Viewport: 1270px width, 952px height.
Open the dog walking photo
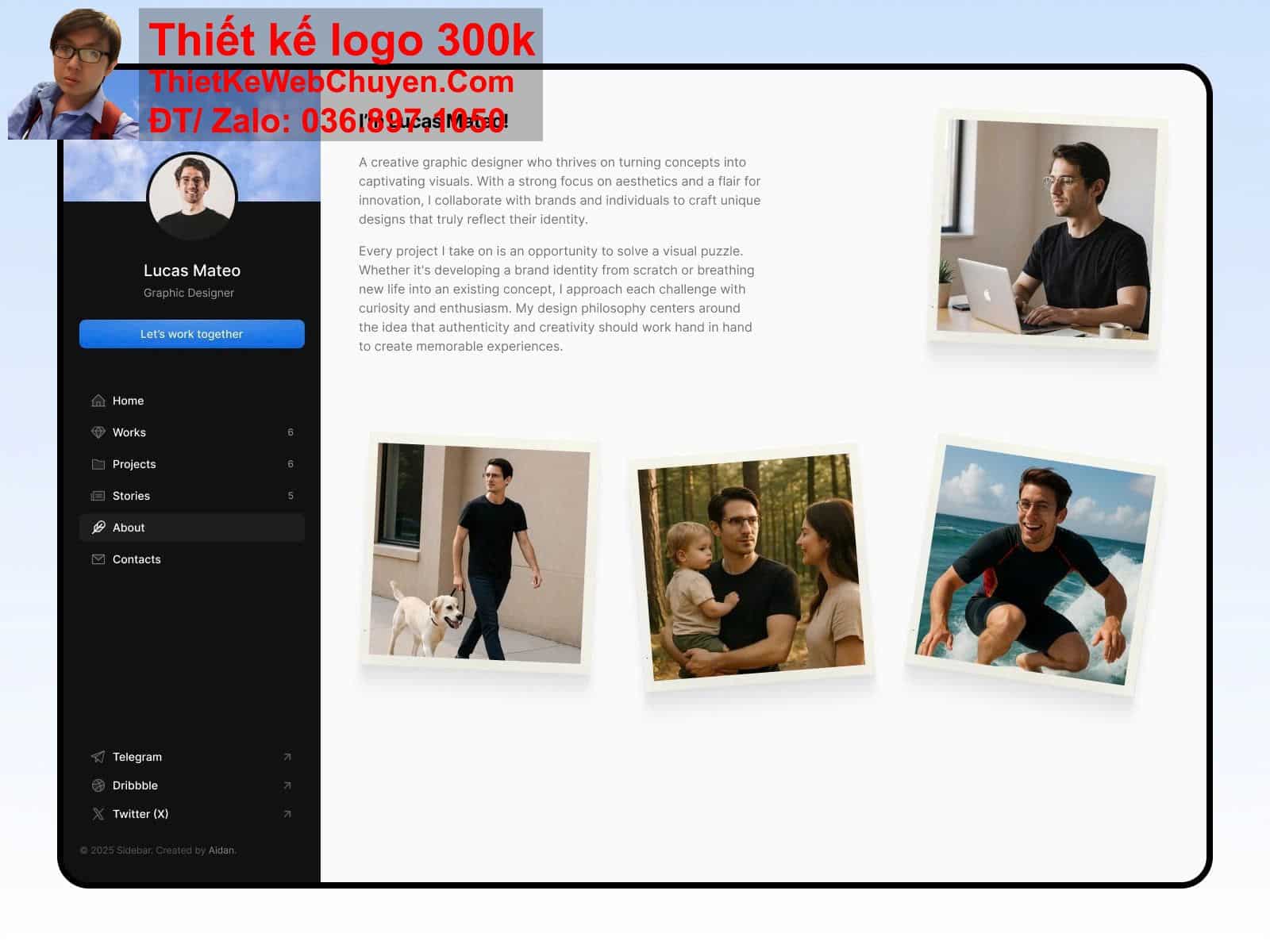coord(479,554)
